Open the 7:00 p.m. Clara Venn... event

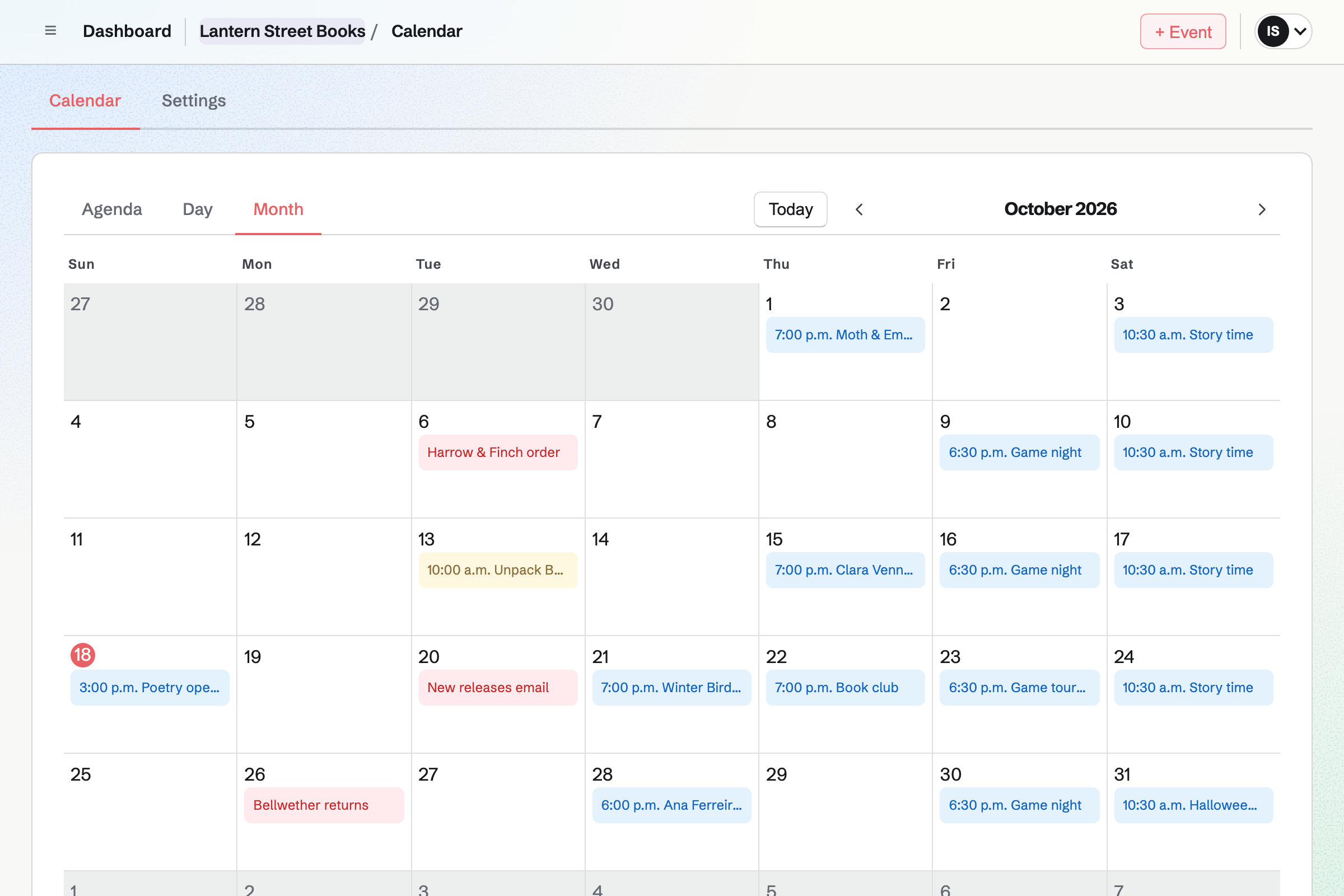tap(845, 570)
